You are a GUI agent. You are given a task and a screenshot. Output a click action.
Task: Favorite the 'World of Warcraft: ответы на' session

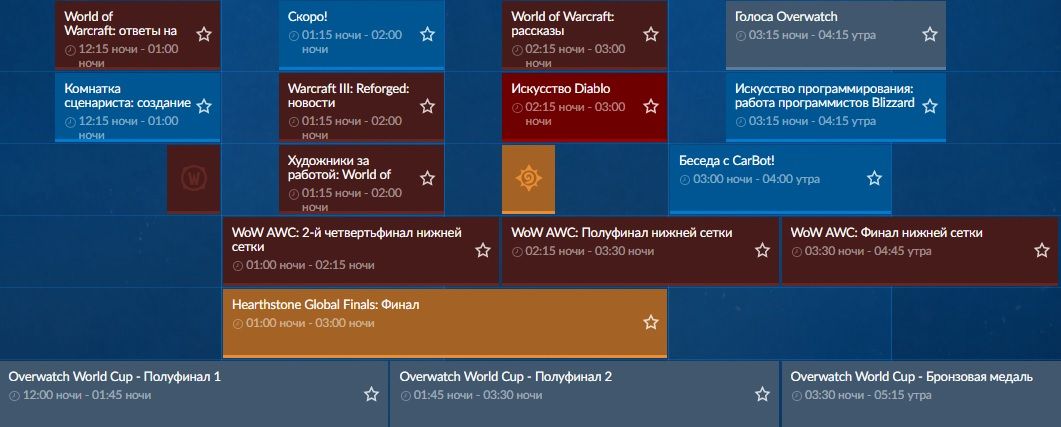204,35
